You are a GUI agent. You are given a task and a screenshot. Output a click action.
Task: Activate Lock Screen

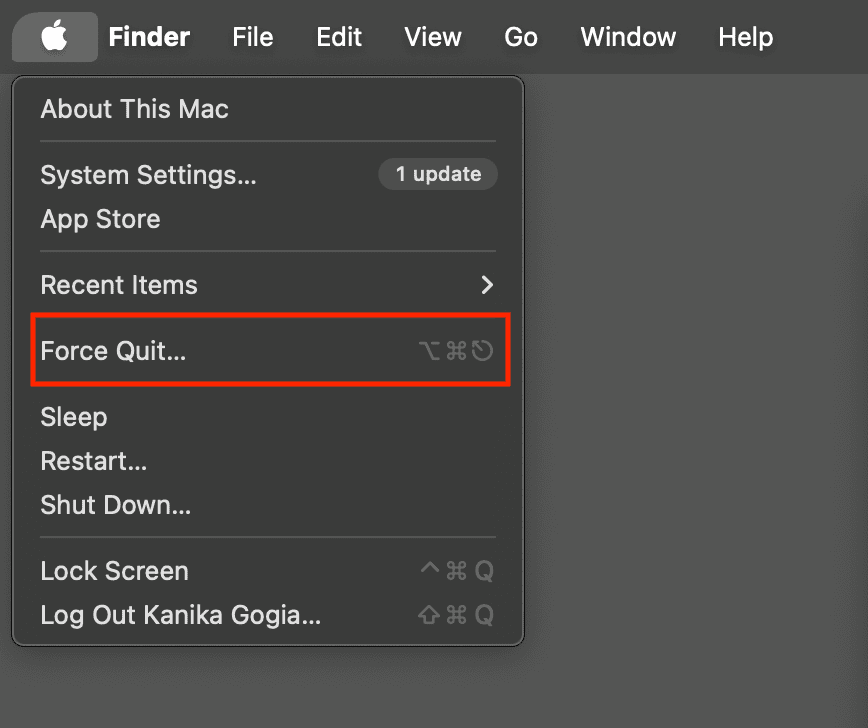click(114, 570)
